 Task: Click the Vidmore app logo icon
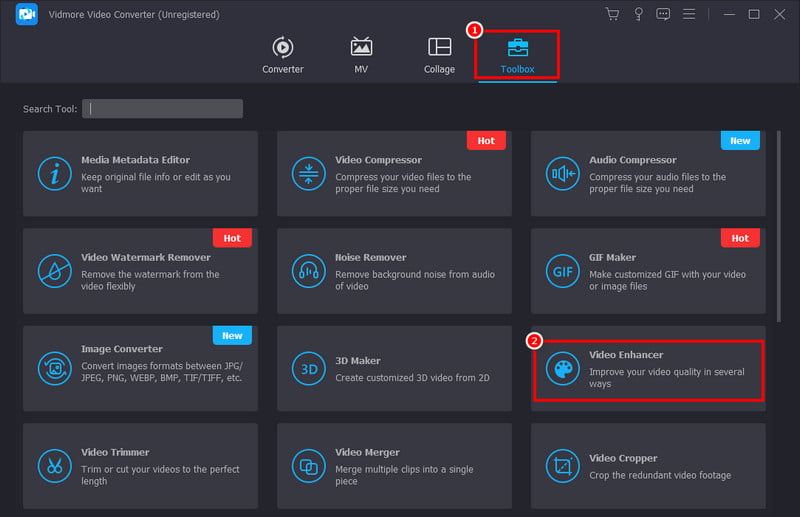27,14
